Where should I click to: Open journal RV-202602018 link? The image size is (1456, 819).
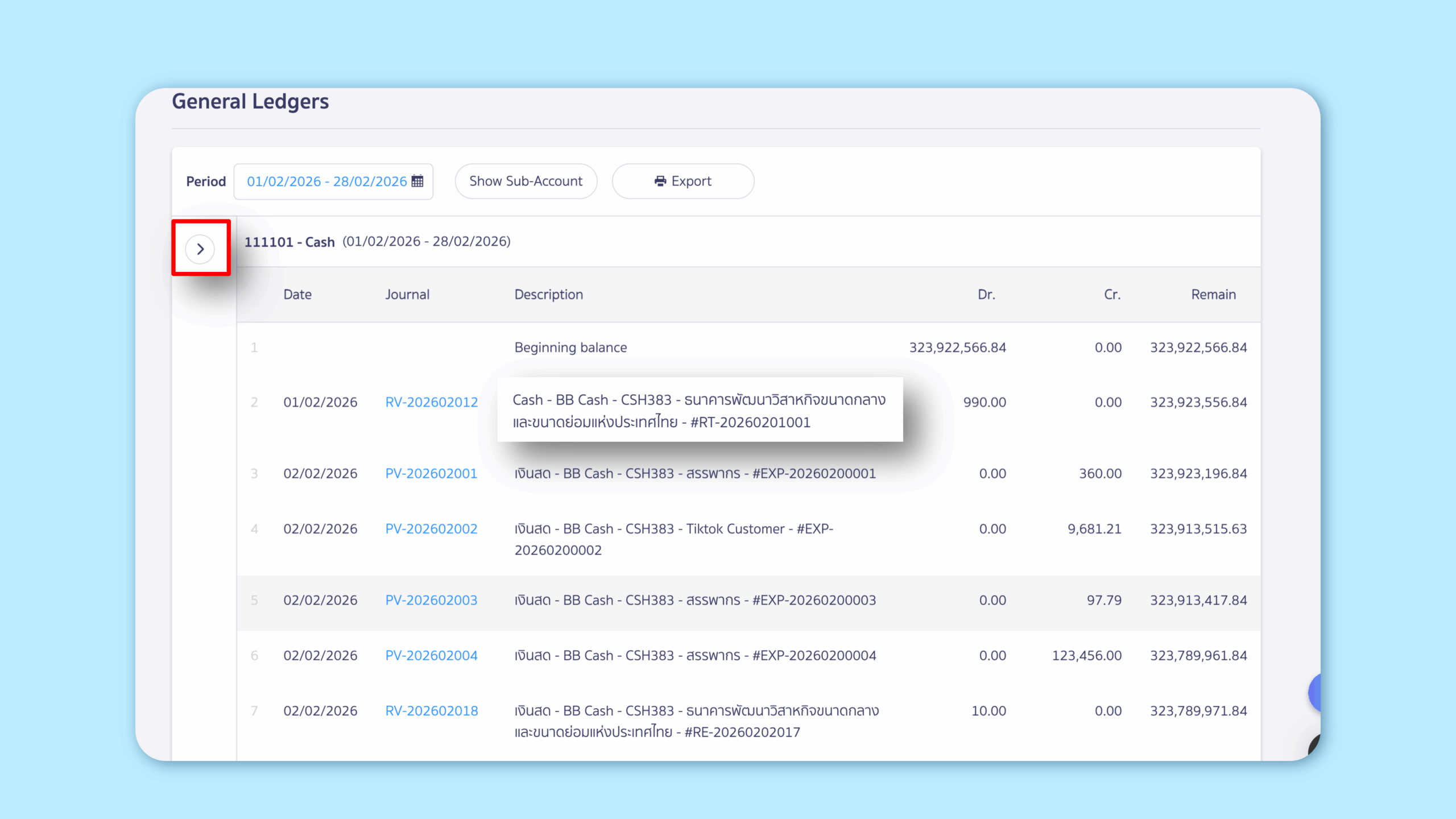click(x=431, y=710)
